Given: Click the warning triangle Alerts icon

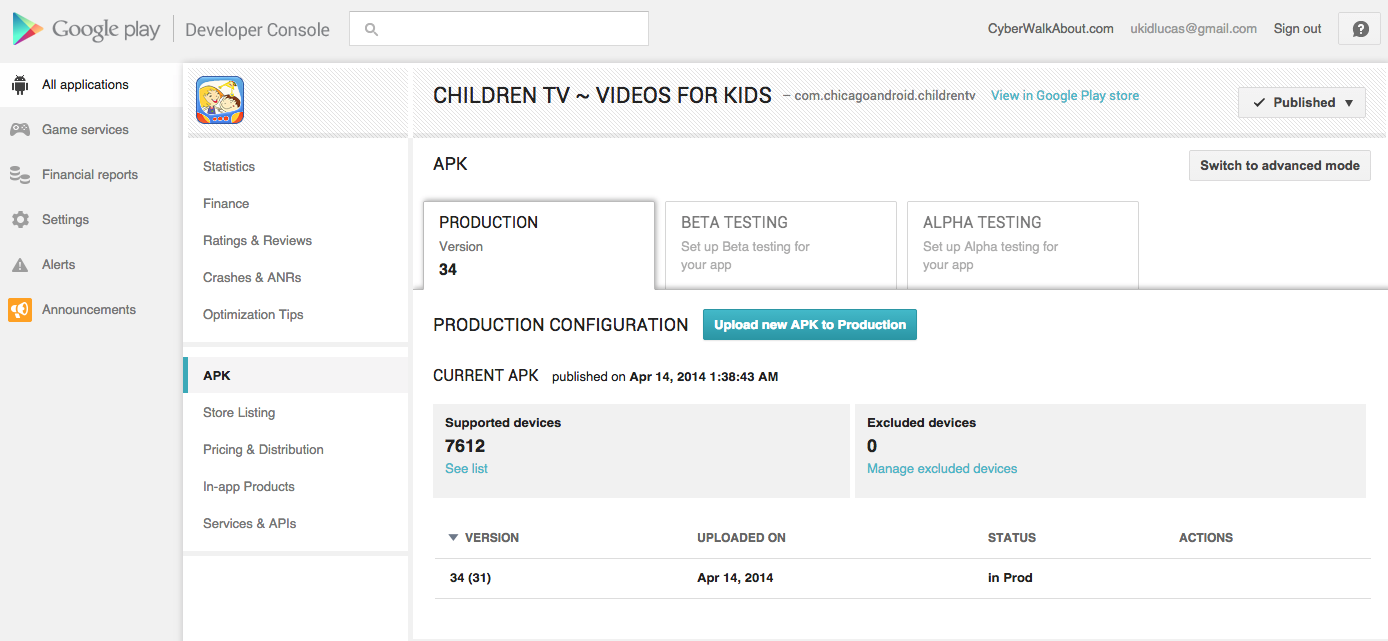Looking at the screenshot, I should pyautogui.click(x=20, y=265).
